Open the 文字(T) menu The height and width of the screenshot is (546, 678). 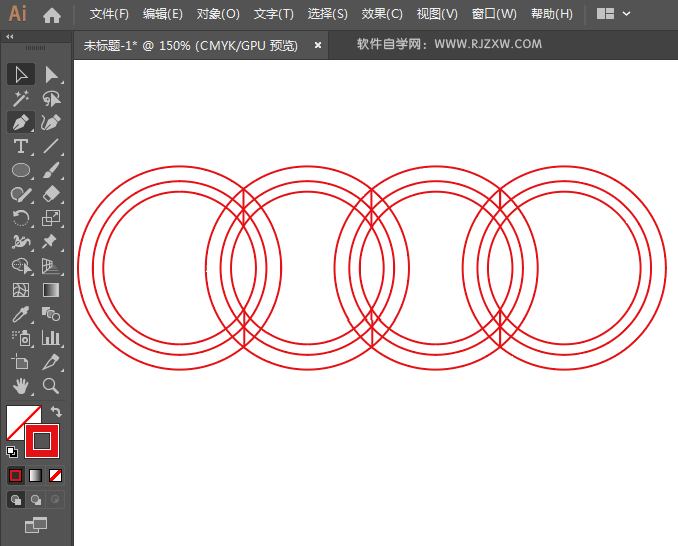click(274, 14)
